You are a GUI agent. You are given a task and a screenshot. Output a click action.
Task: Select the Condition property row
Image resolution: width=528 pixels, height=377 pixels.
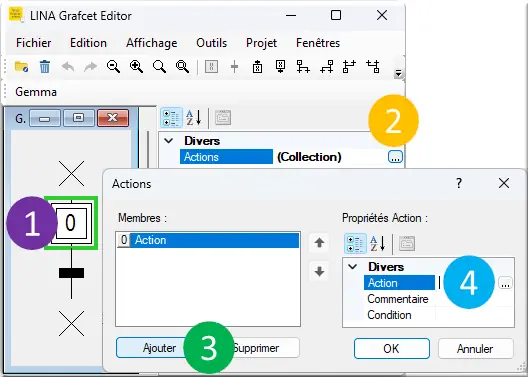[389, 315]
